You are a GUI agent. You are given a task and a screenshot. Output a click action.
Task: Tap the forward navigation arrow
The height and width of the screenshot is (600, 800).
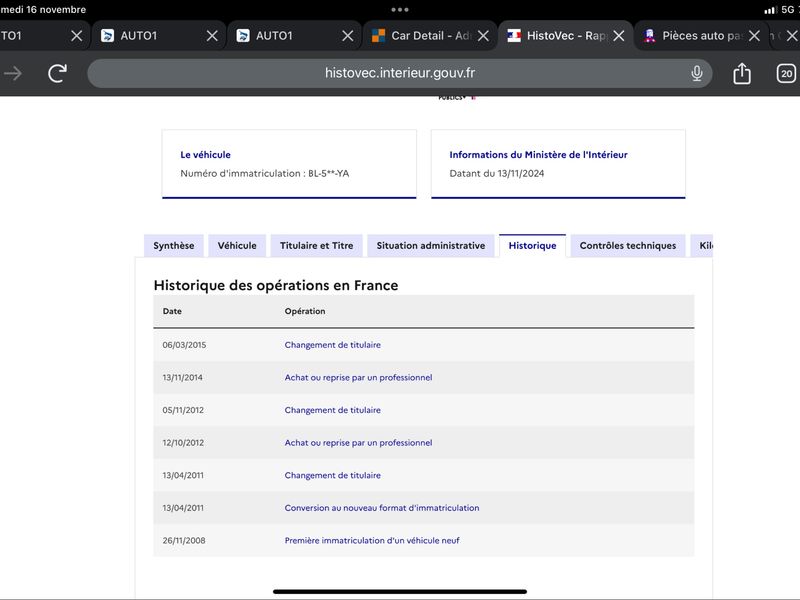[13, 73]
